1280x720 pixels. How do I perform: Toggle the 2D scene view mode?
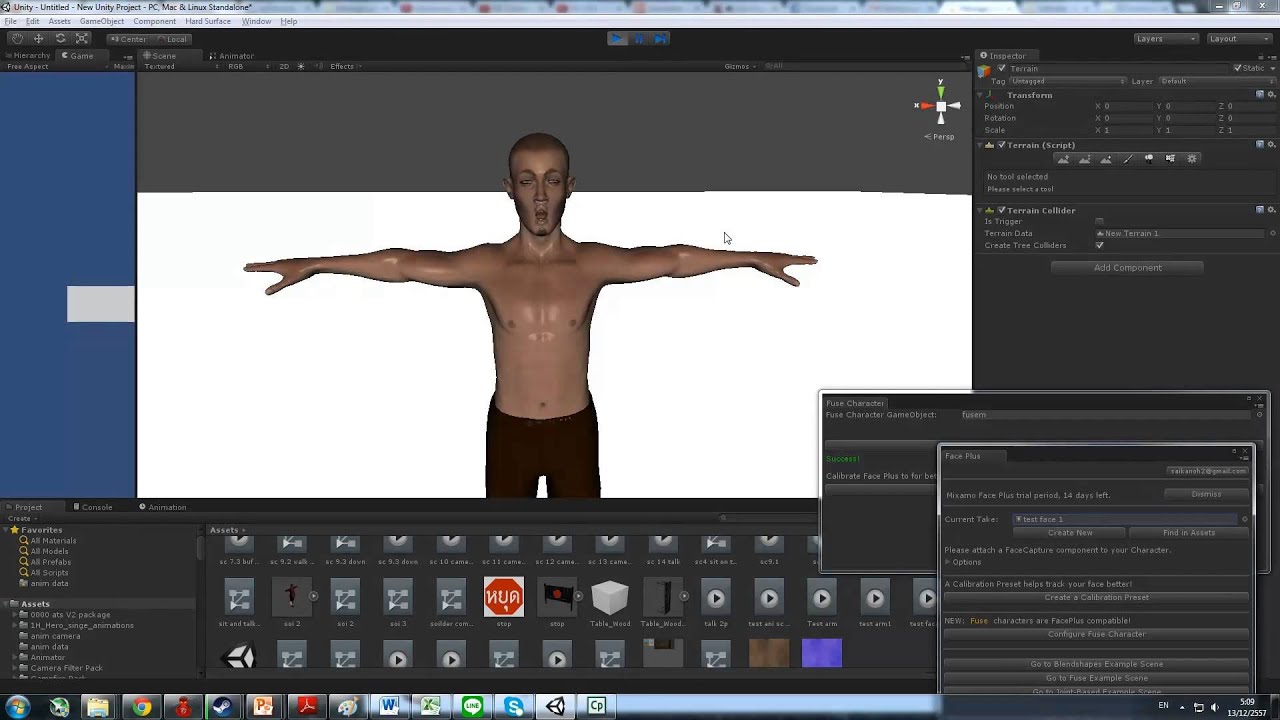284,67
